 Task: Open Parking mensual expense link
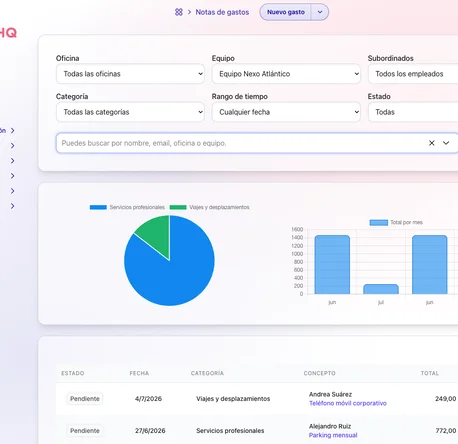[333, 435]
